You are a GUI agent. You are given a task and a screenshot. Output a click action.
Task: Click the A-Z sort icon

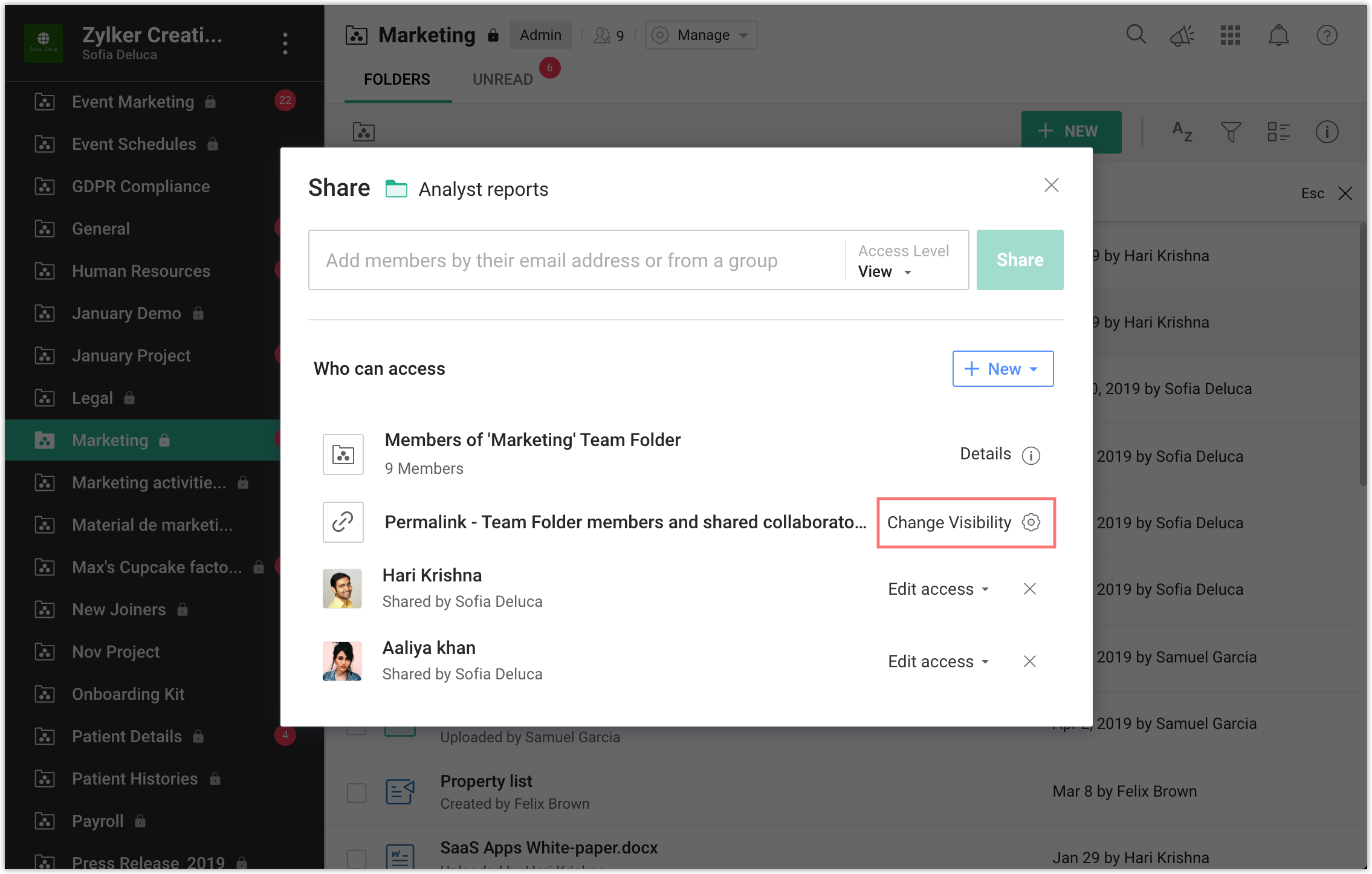point(1182,131)
